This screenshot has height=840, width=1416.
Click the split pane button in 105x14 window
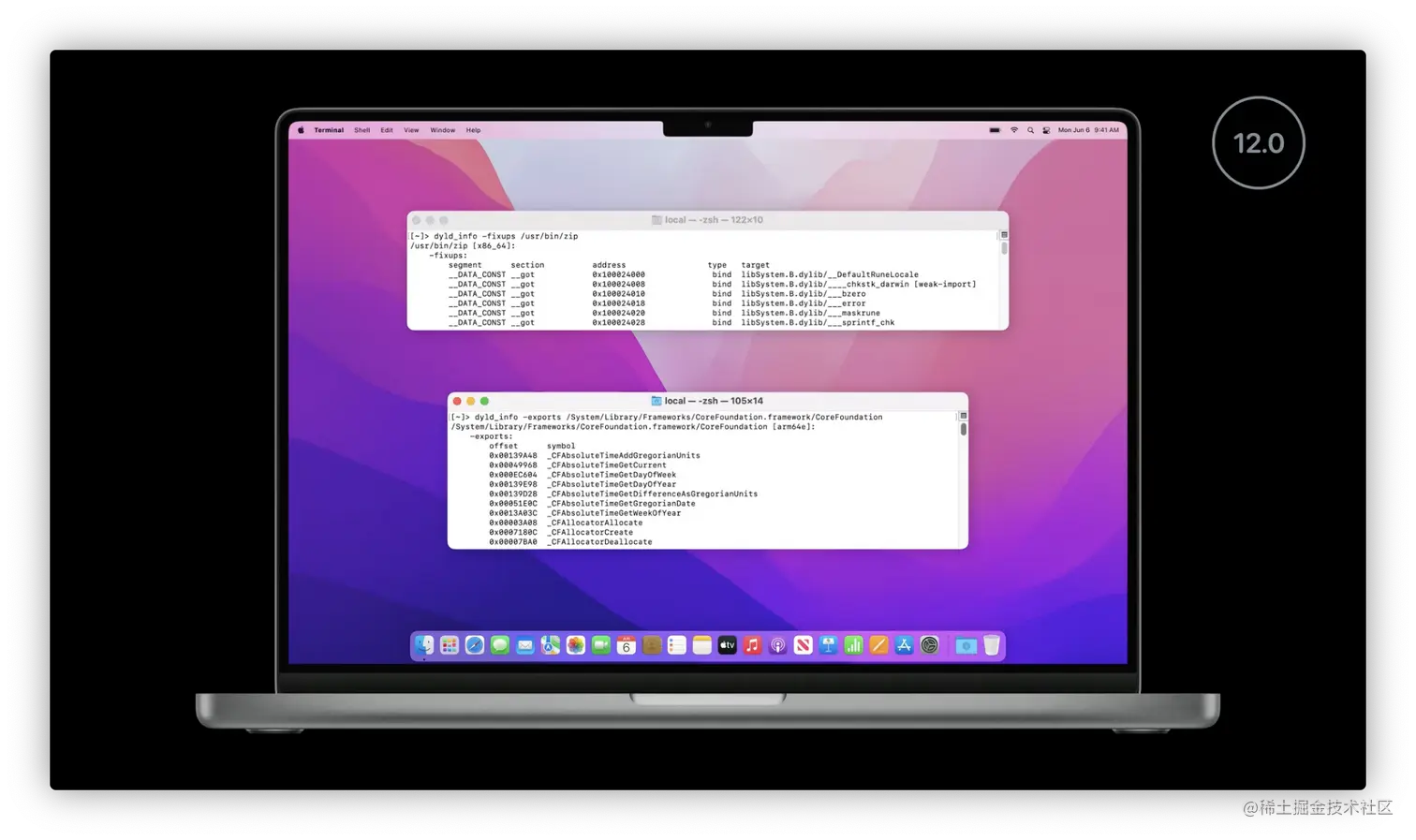pos(963,416)
